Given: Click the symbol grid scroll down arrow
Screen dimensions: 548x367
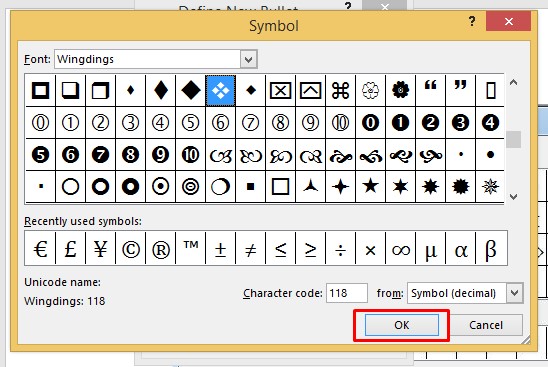Looking at the screenshot, I should [513, 197].
